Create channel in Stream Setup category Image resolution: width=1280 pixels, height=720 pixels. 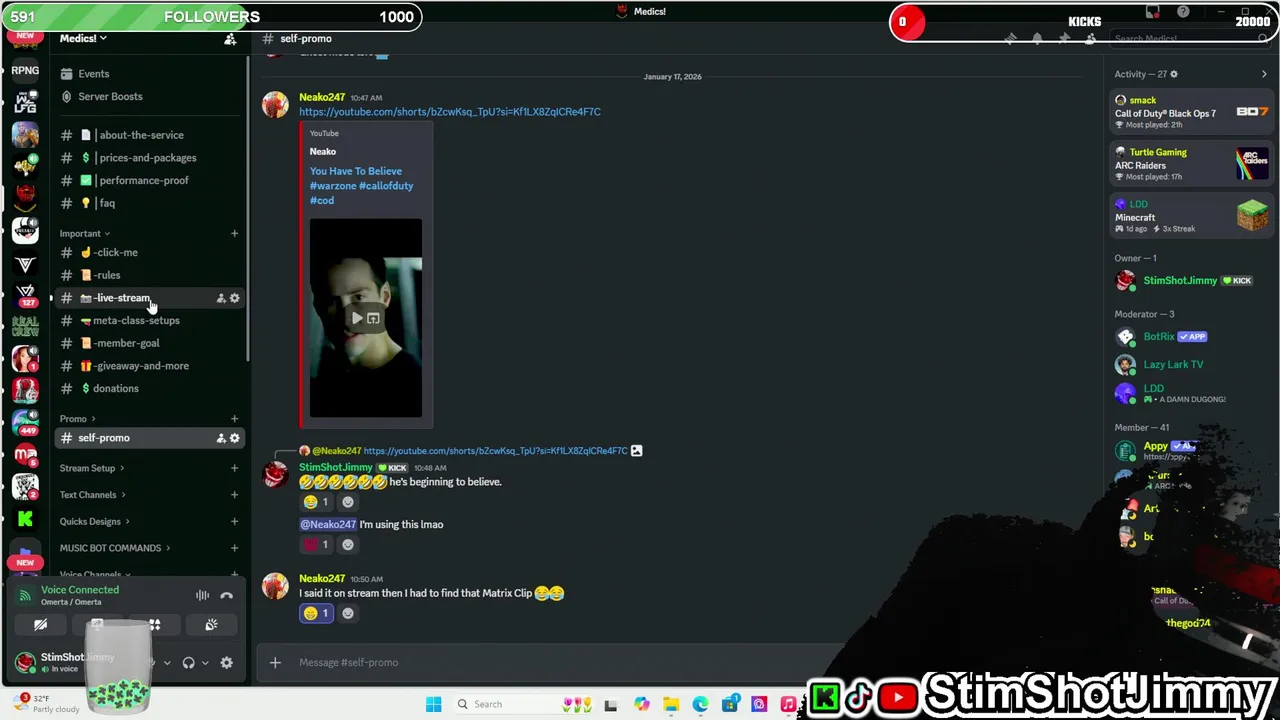[x=234, y=468]
